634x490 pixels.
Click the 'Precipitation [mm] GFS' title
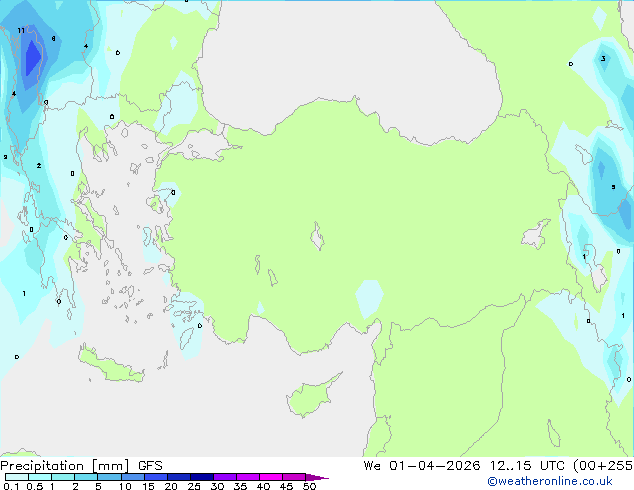[81, 466]
